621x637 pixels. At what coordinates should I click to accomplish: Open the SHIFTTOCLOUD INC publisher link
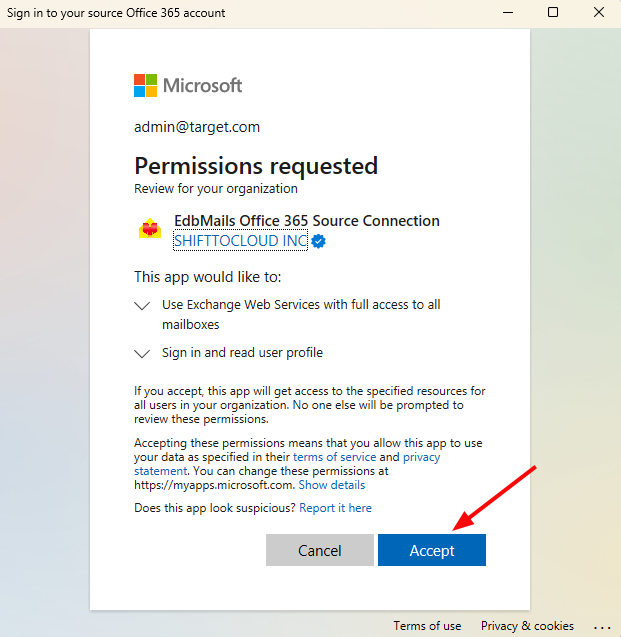240,241
